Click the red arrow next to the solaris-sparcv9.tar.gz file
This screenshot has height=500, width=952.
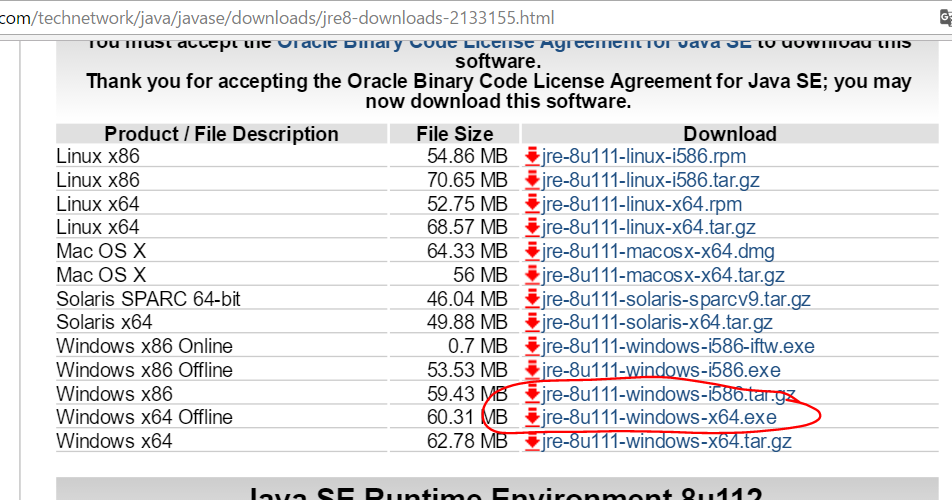532,299
